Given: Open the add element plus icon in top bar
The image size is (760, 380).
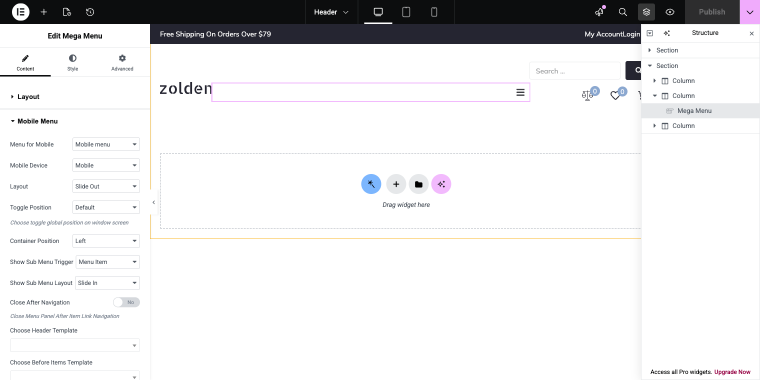Looking at the screenshot, I should click(44, 12).
